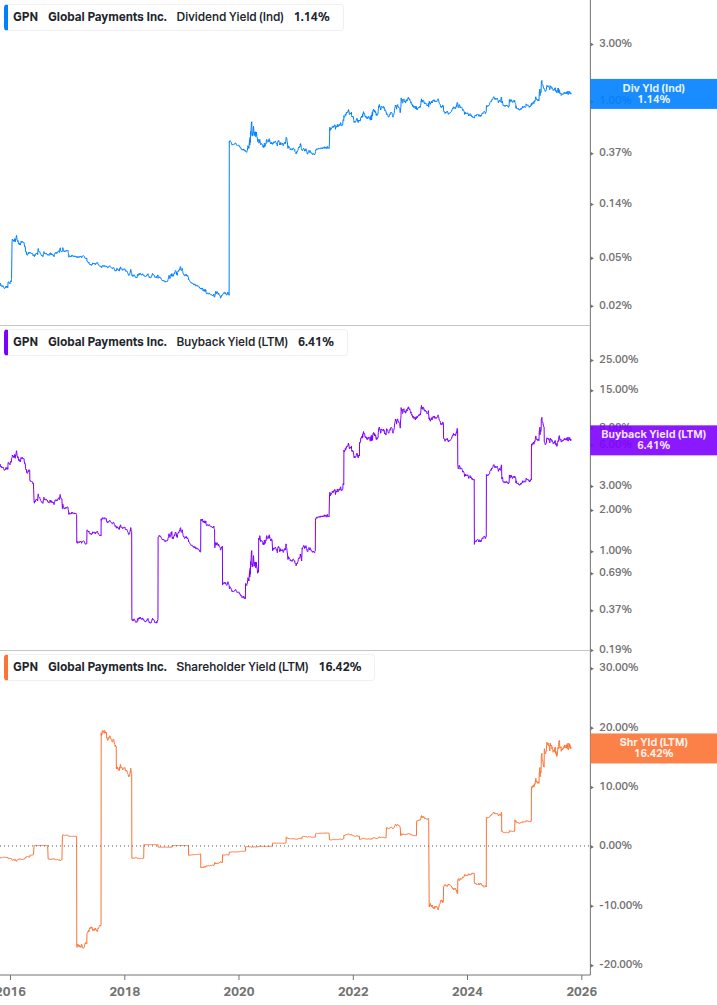Click GPN ticker in the Shareholder Yield legend
Screen dimensions: 717x1005
(25, 667)
